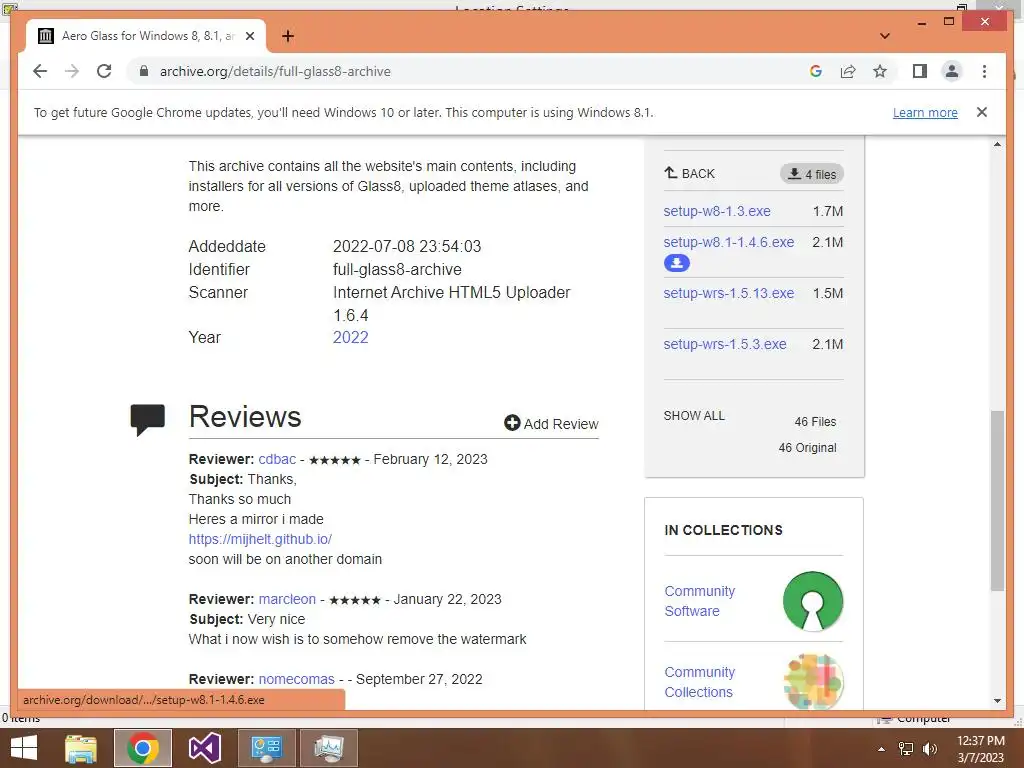Expand the tab search dropdown arrow
The height and width of the screenshot is (768, 1024).
click(x=885, y=36)
